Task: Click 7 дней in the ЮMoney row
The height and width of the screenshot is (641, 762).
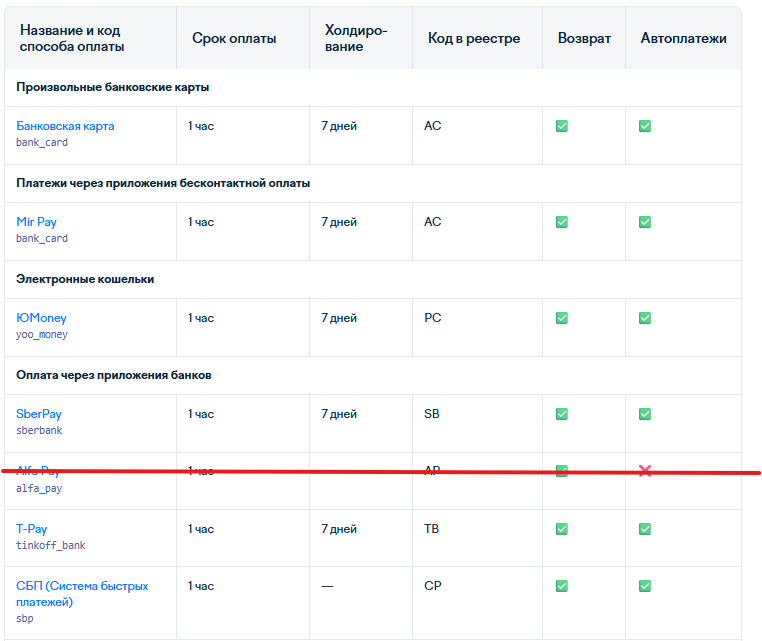Action: [339, 318]
